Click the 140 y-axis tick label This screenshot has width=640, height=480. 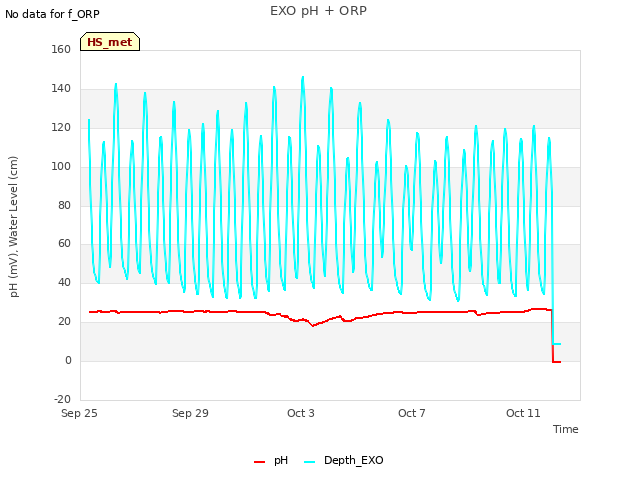61,88
